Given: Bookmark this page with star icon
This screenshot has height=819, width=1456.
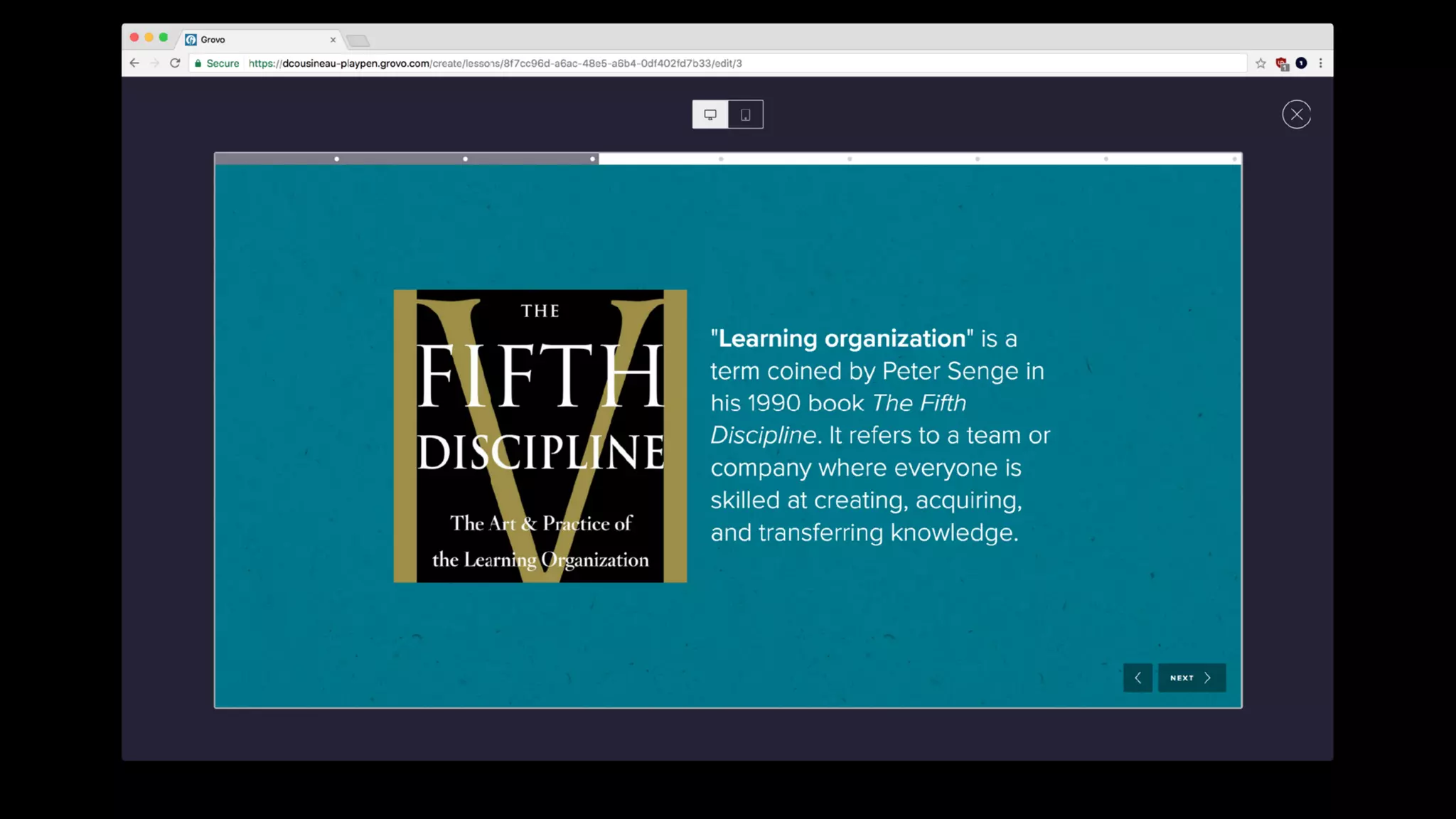Looking at the screenshot, I should (x=1260, y=63).
